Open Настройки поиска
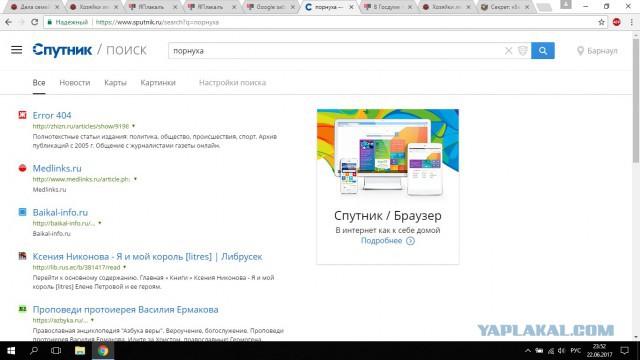The image size is (640, 360). [x=232, y=82]
